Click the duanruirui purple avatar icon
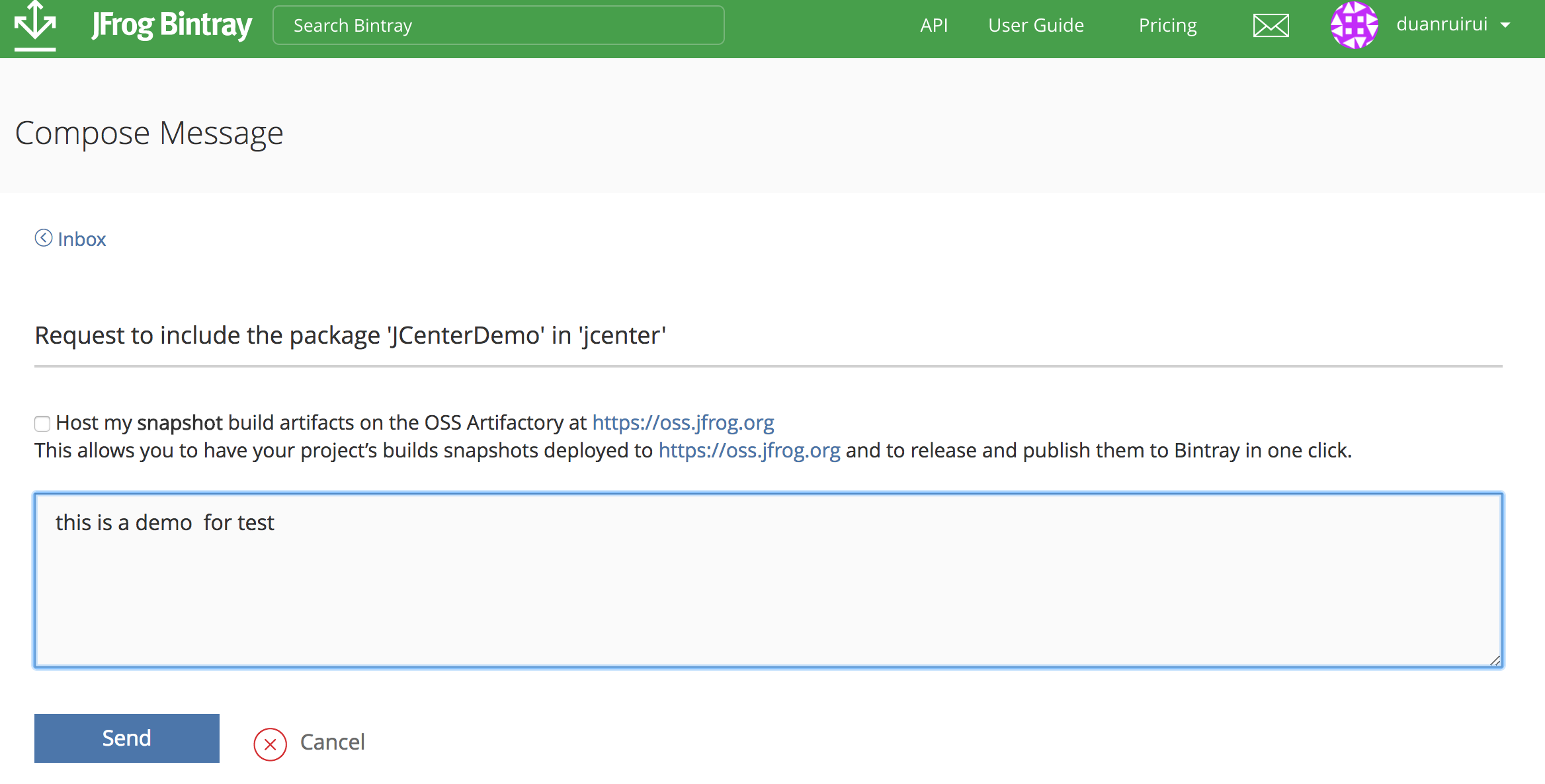This screenshot has width=1545, height=784. (1354, 25)
